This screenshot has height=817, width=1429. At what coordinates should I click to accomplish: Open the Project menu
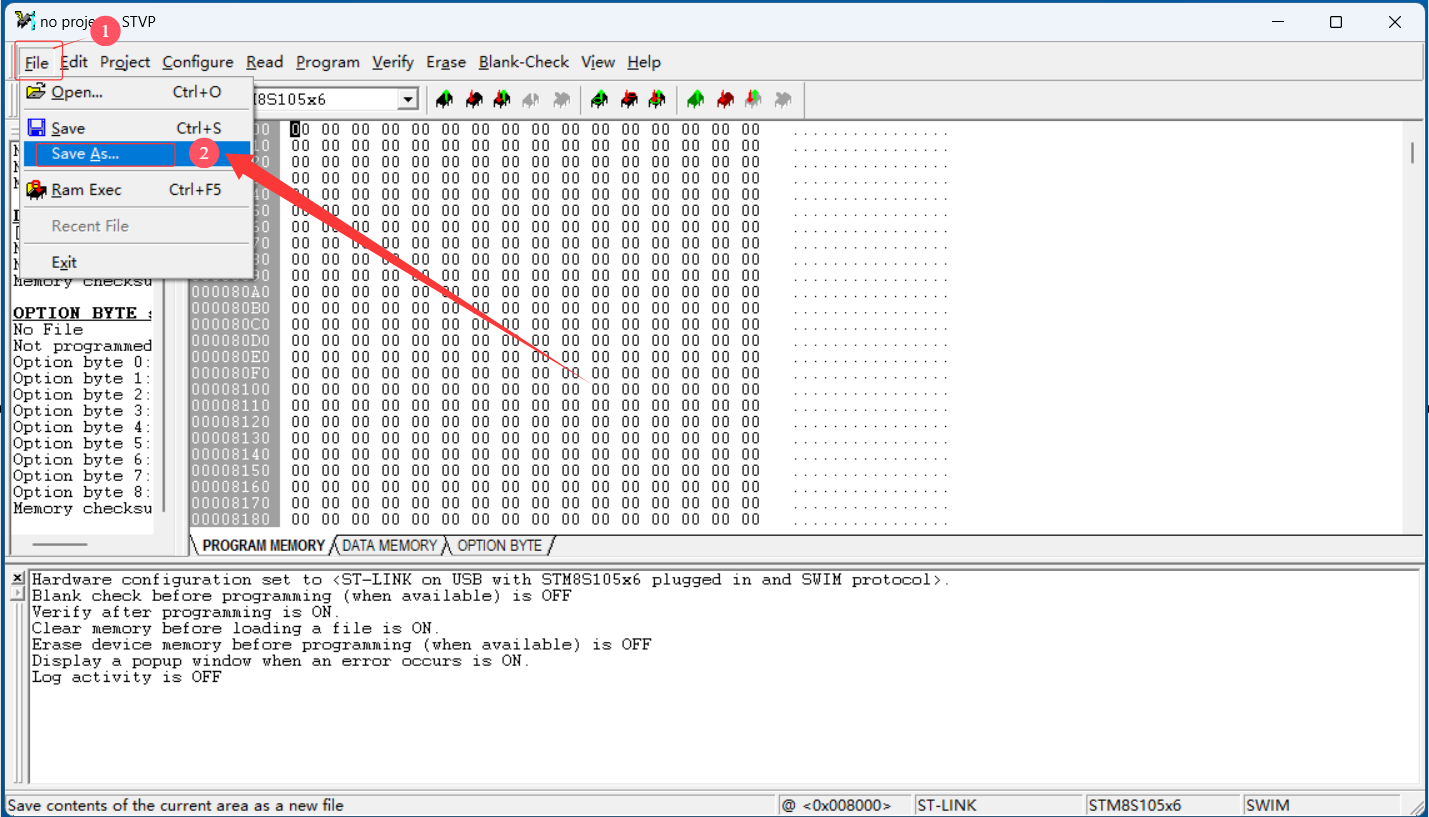pyautogui.click(x=125, y=62)
